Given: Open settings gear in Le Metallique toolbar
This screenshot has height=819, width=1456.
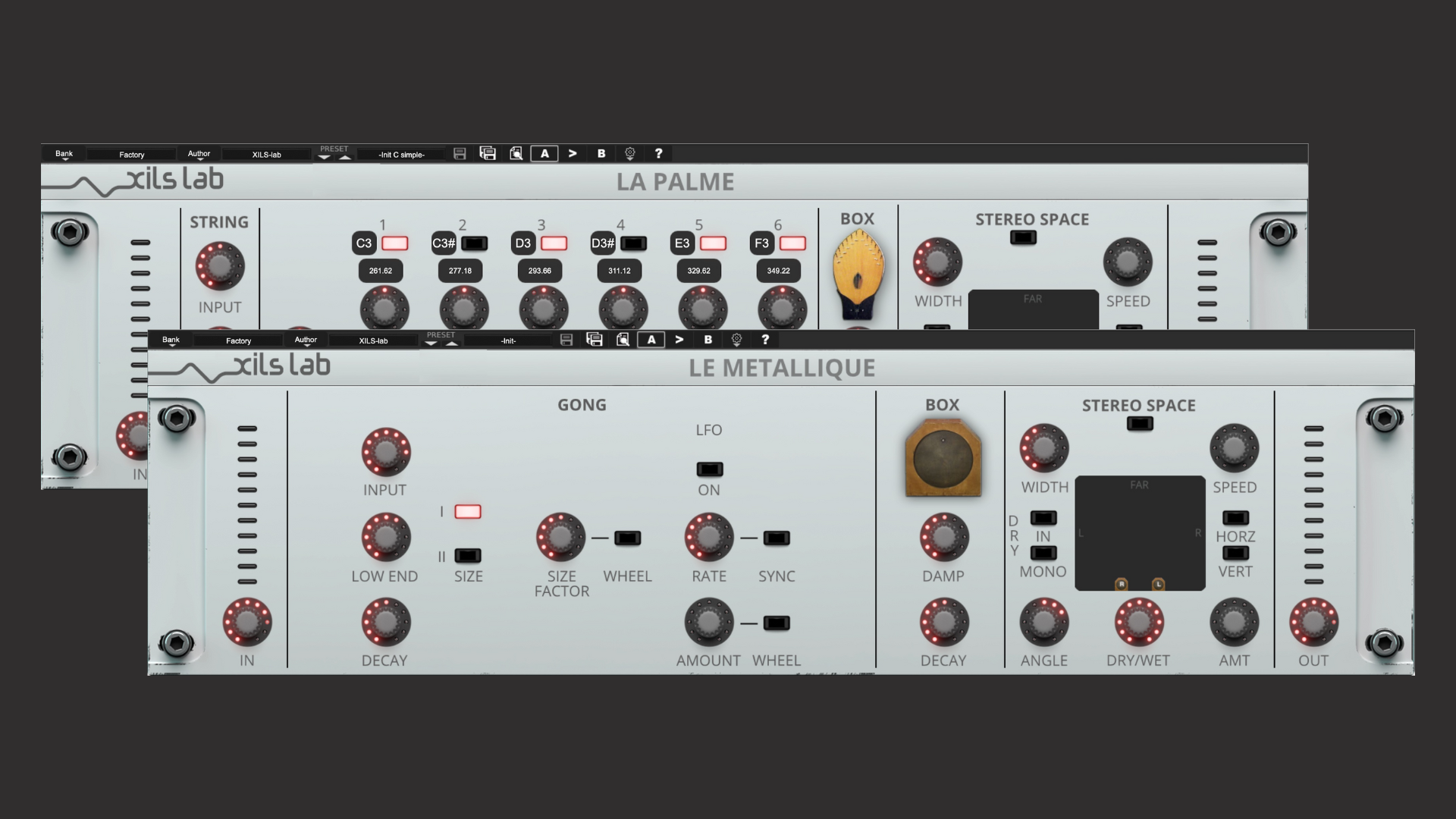Looking at the screenshot, I should 736,340.
